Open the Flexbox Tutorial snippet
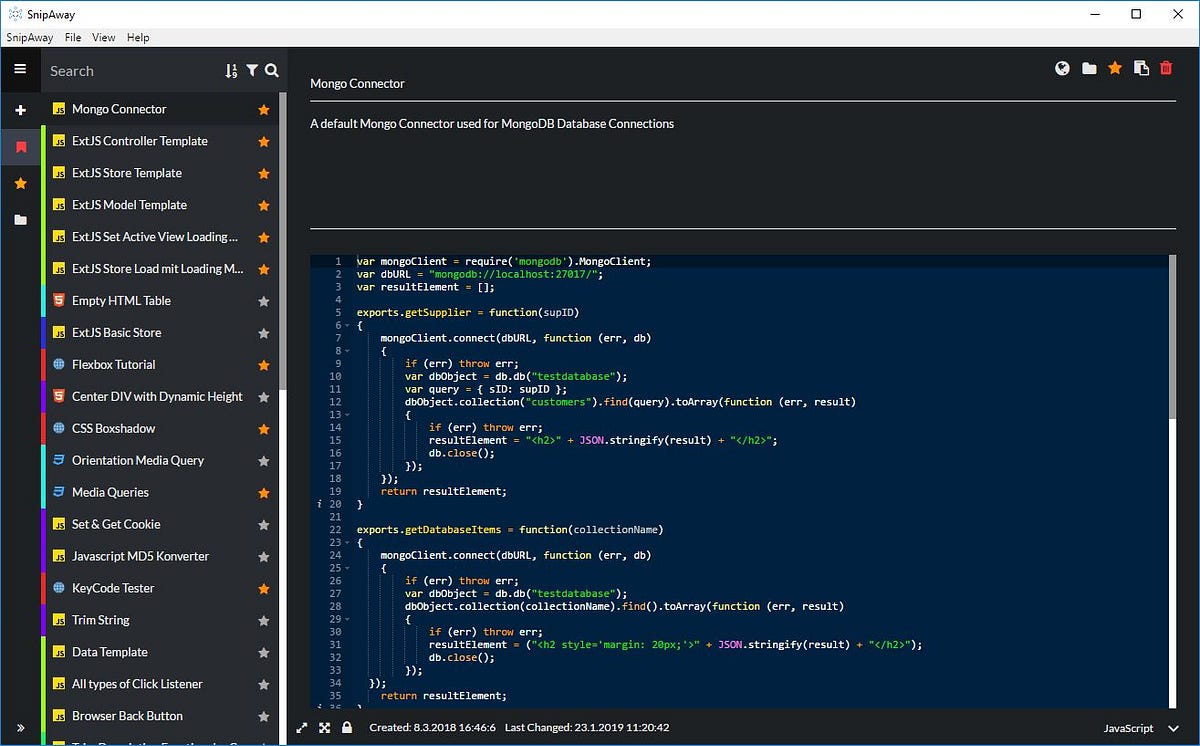 click(x=160, y=365)
